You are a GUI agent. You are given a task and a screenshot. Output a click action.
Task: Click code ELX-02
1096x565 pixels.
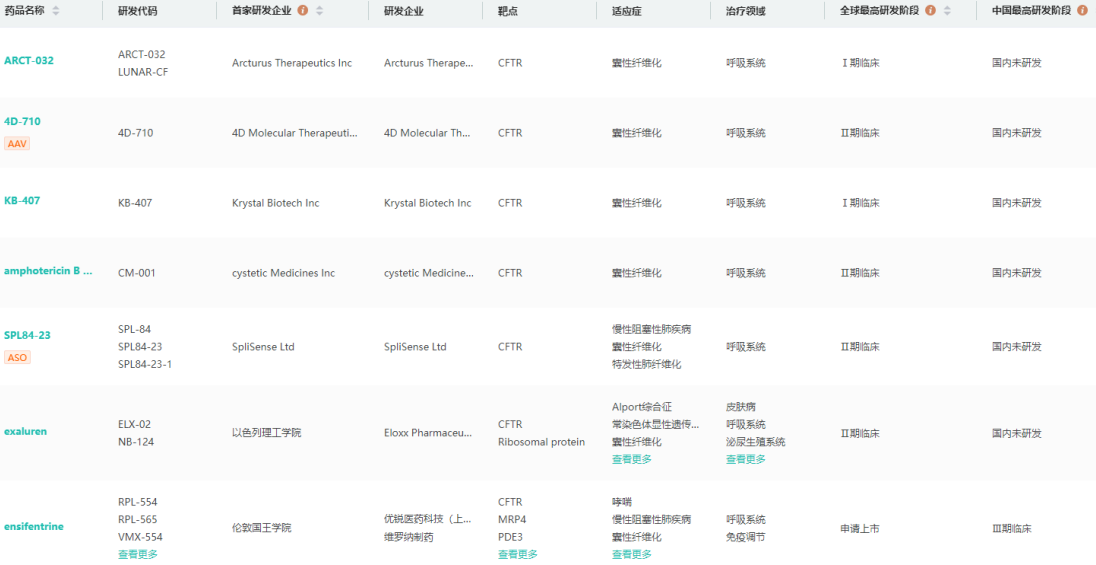[135, 424]
